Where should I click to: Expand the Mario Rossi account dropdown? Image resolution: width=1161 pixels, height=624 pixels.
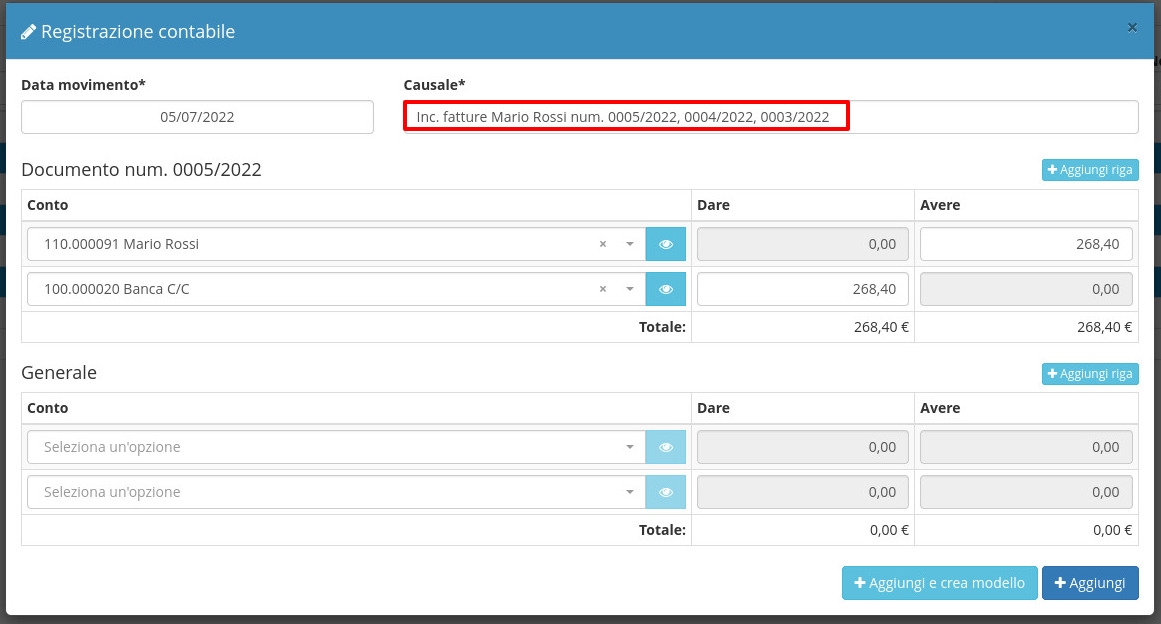(630, 244)
